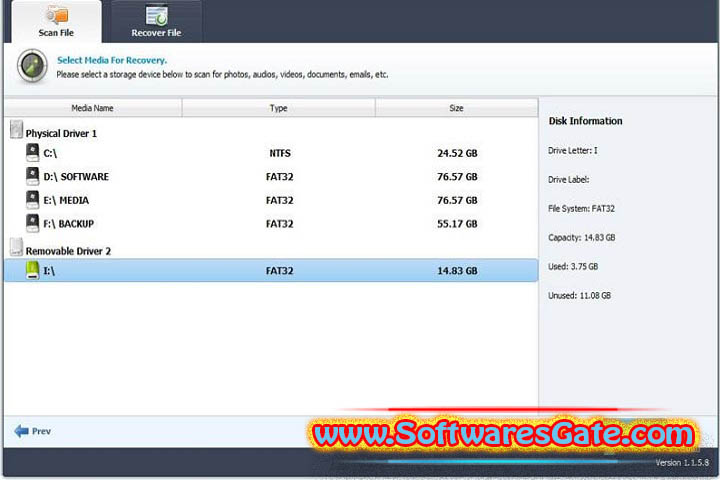The image size is (720, 480).
Task: Click the green I:\ removable drive icon
Action: click(x=33, y=270)
